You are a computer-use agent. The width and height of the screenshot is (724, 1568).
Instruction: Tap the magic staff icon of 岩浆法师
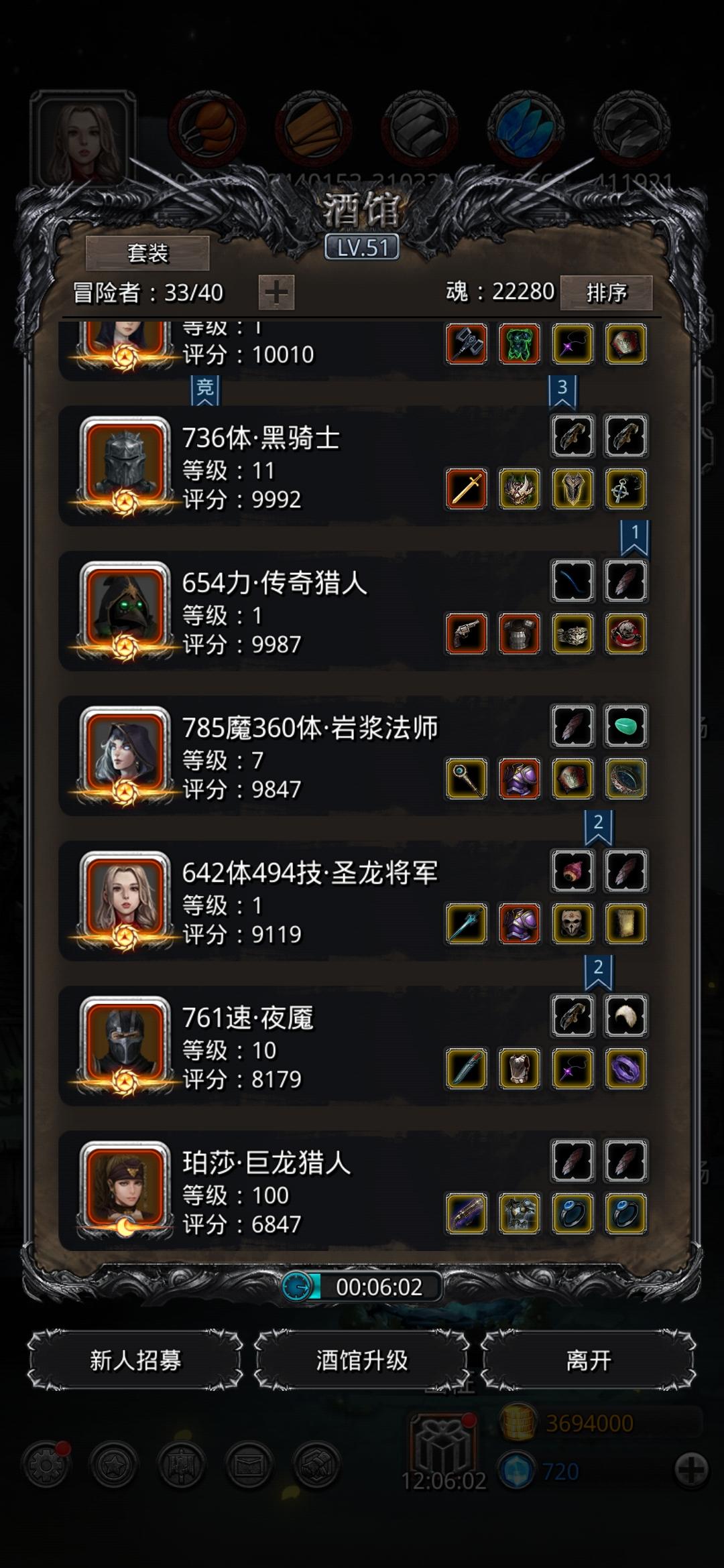[467, 779]
